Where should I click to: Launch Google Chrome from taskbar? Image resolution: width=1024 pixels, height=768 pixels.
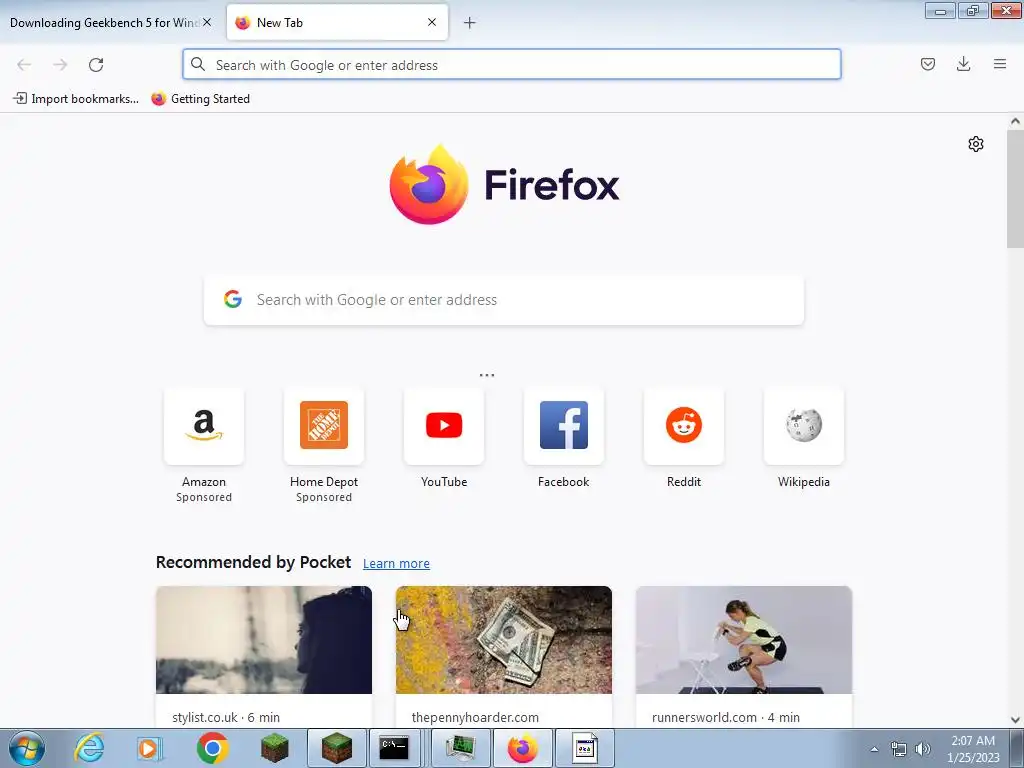point(212,748)
